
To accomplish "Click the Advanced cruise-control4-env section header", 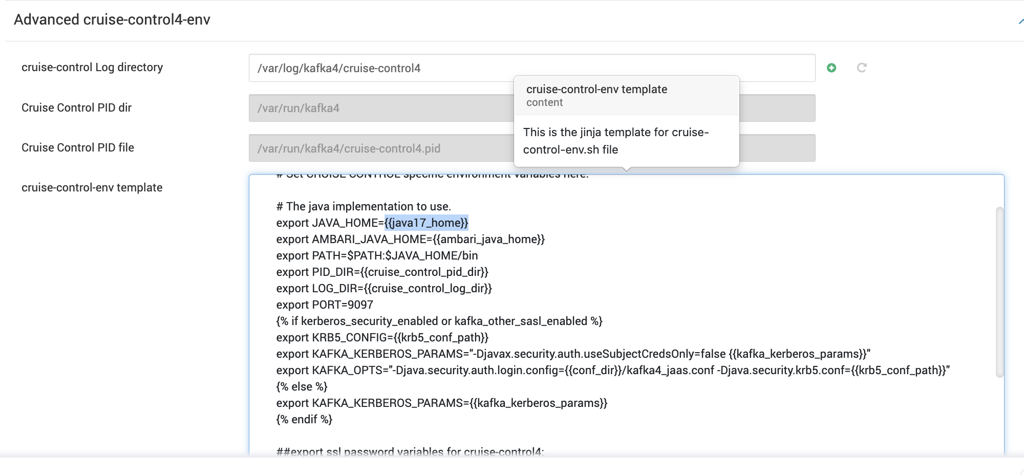I will click(112, 20).
